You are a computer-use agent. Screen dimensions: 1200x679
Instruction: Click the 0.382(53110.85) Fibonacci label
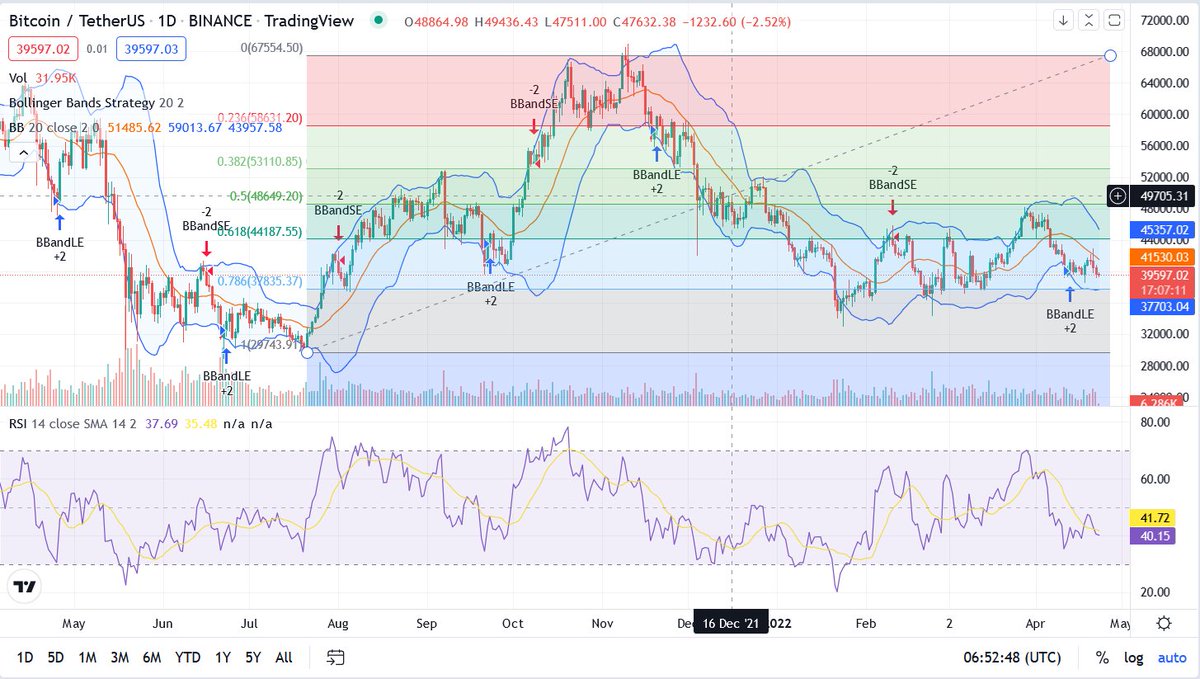pos(260,161)
